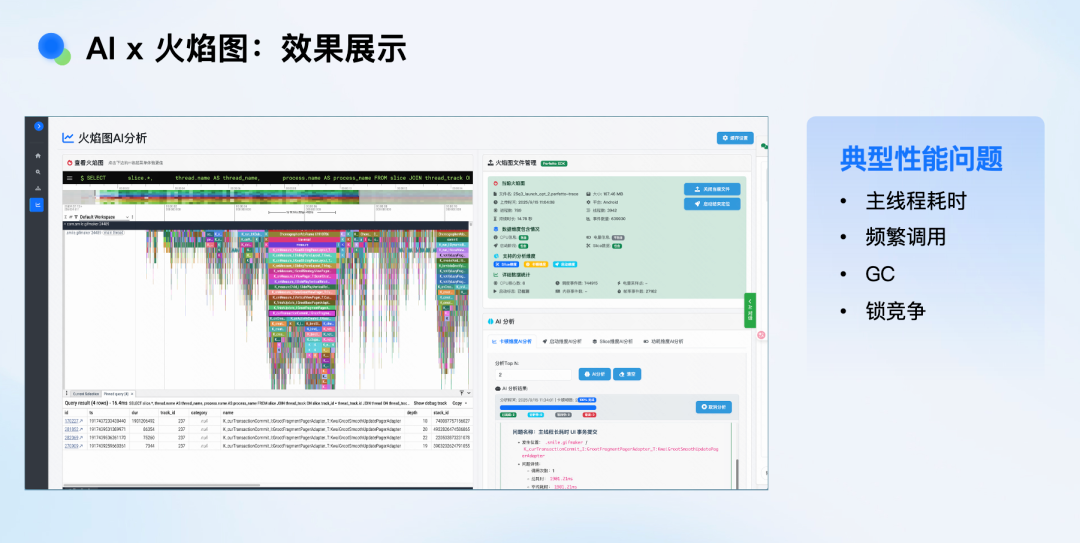This screenshot has width=1080, height=543.
Task: Click the upper blue upload file button
Action: point(711,189)
